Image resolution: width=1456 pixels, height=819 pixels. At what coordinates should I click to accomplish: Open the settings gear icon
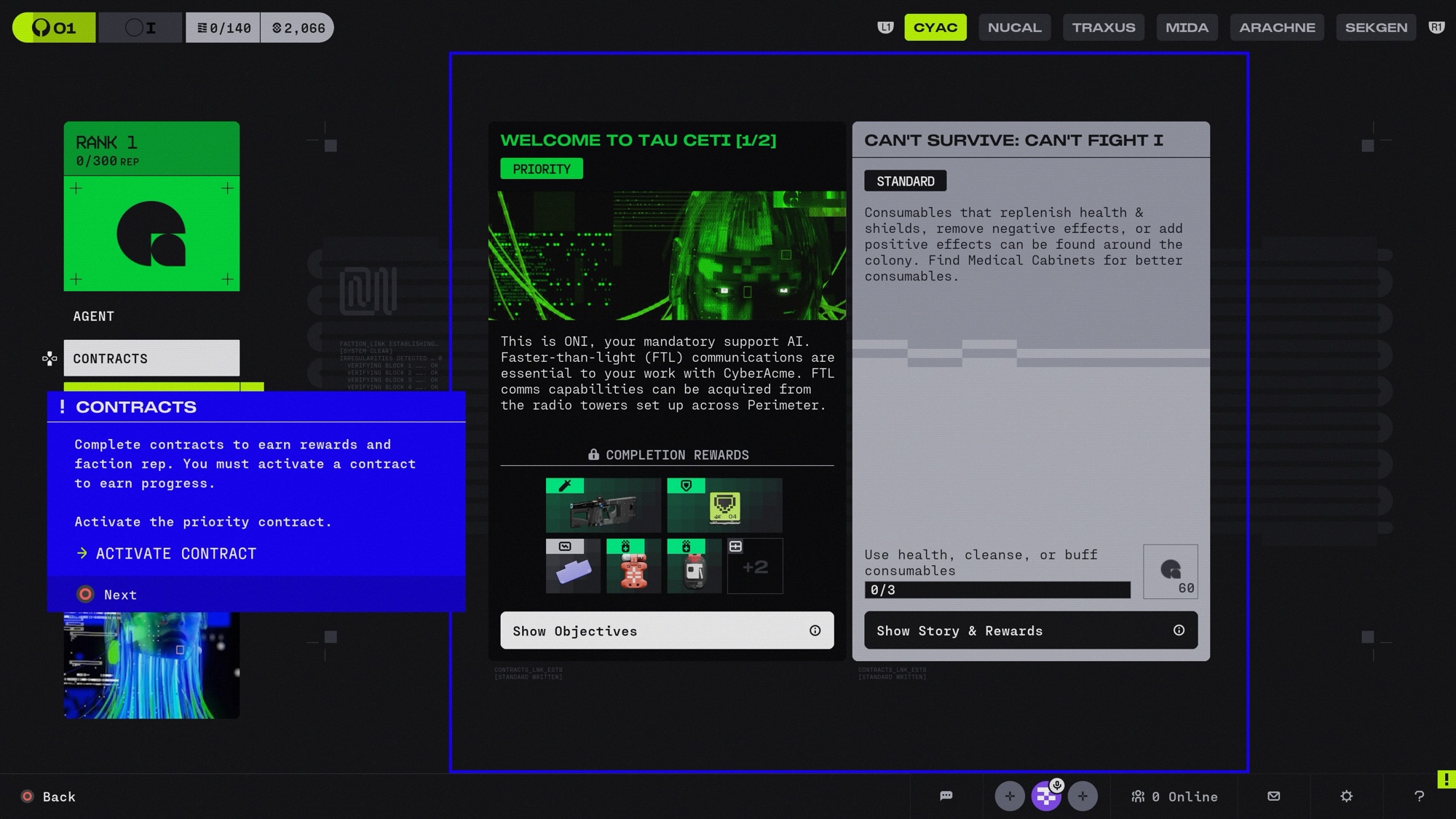tap(1346, 796)
